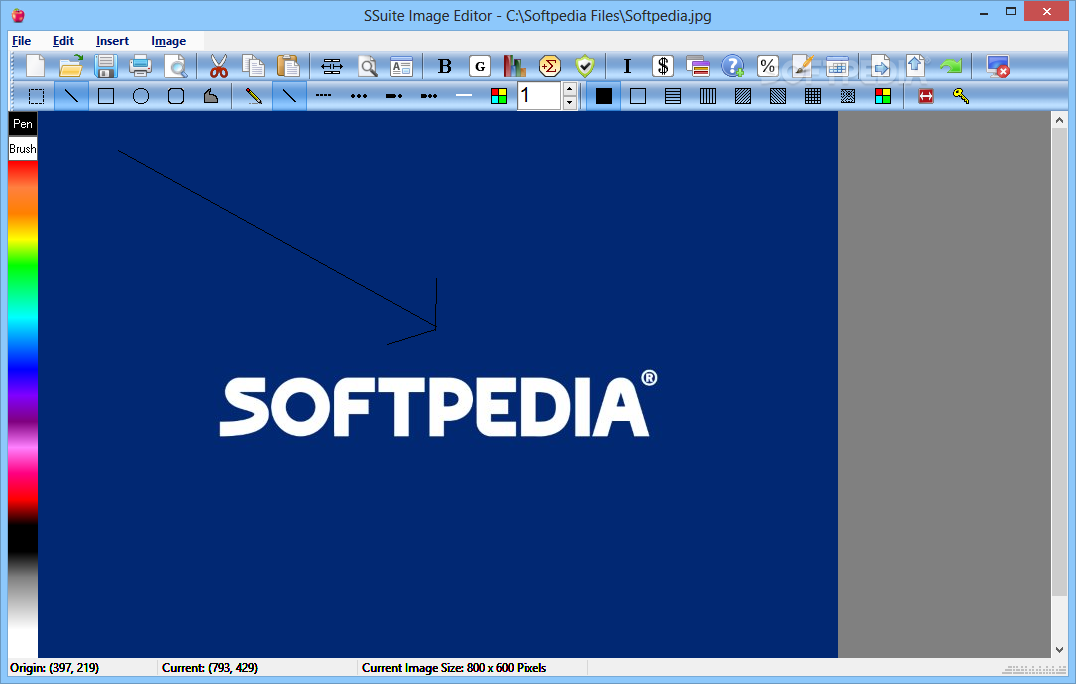Click the stacked colored windows icon
Screen dimensions: 1076x684
point(698,67)
